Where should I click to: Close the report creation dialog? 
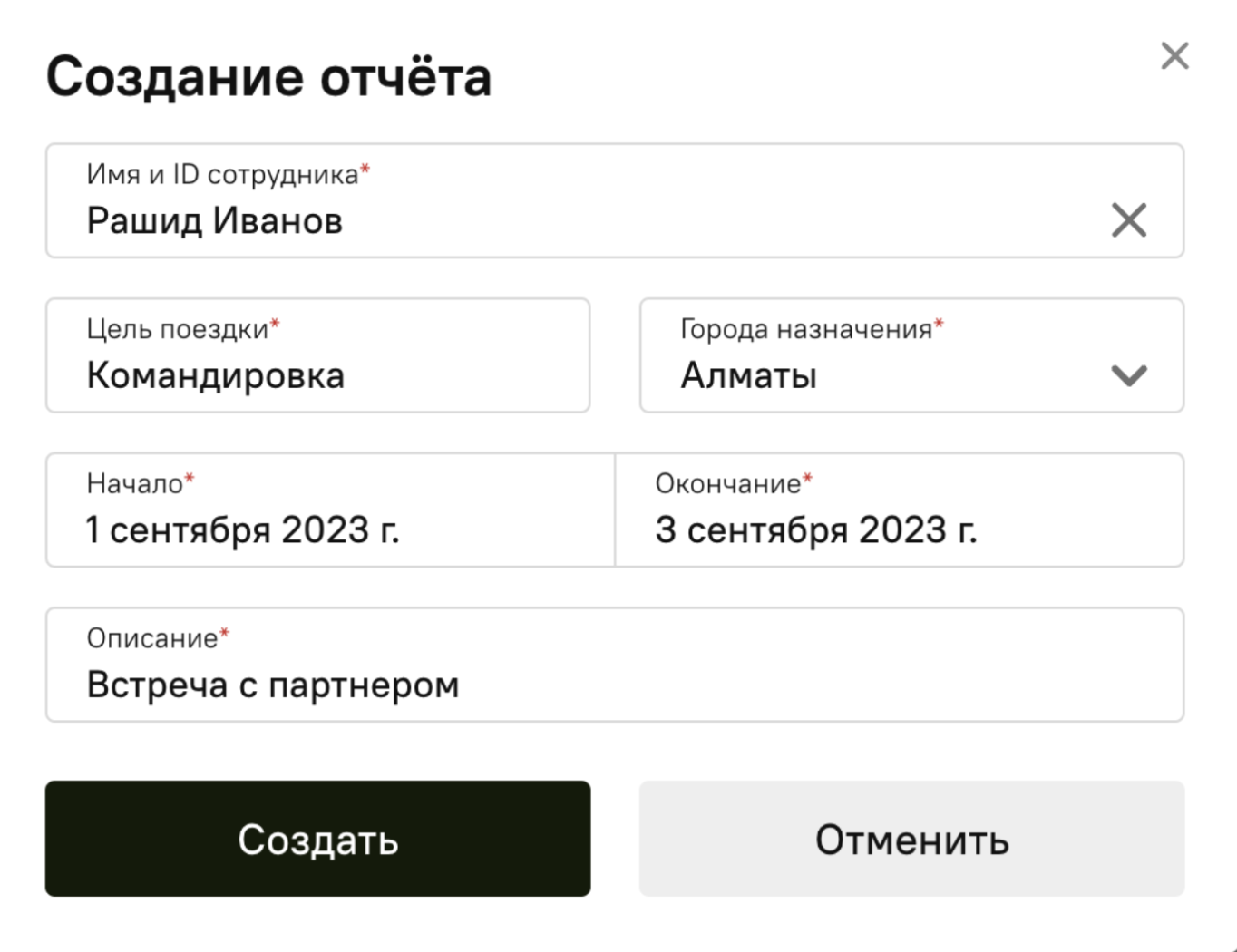[1174, 56]
